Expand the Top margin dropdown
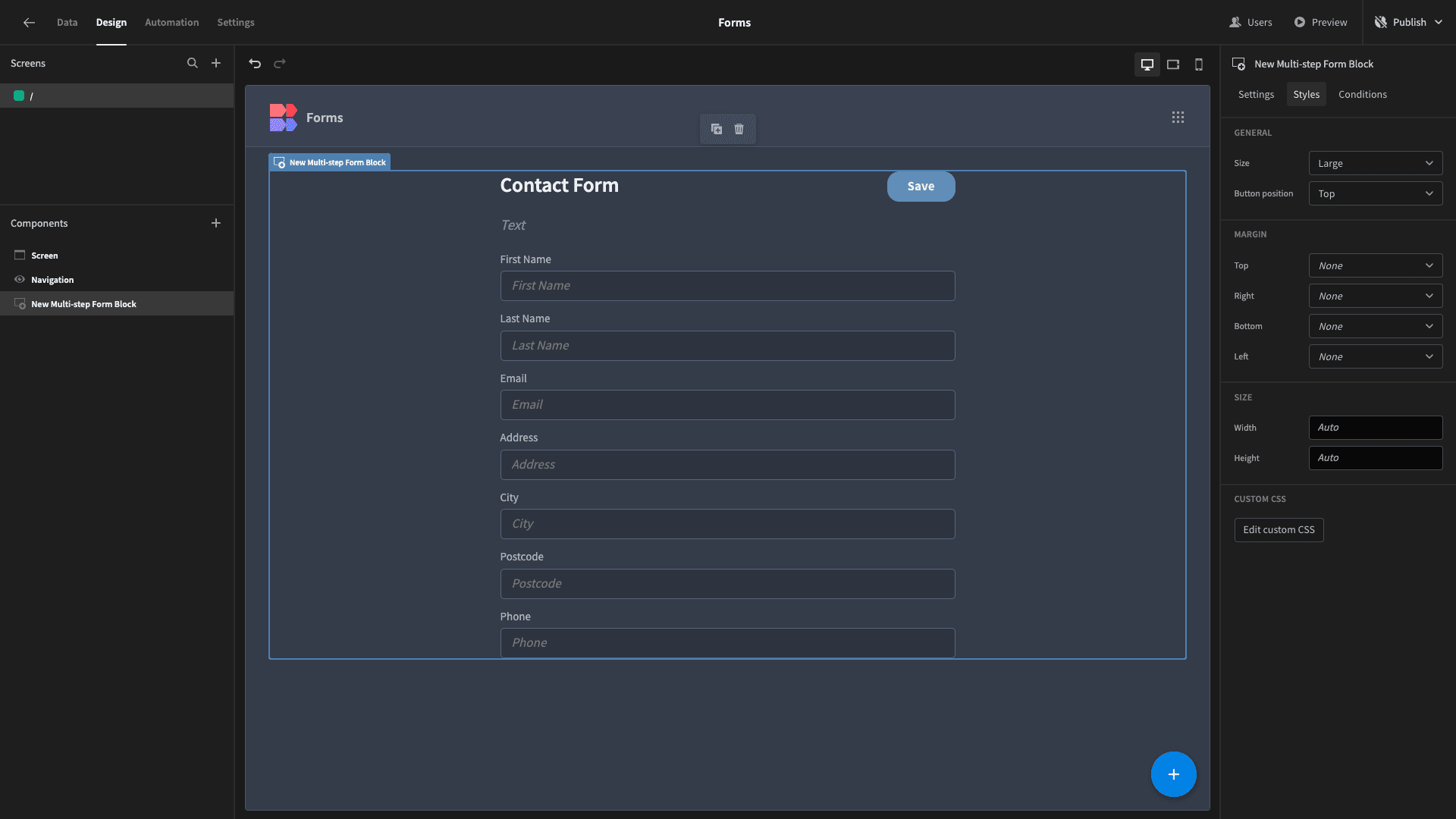The height and width of the screenshot is (819, 1456). pos(1375,266)
